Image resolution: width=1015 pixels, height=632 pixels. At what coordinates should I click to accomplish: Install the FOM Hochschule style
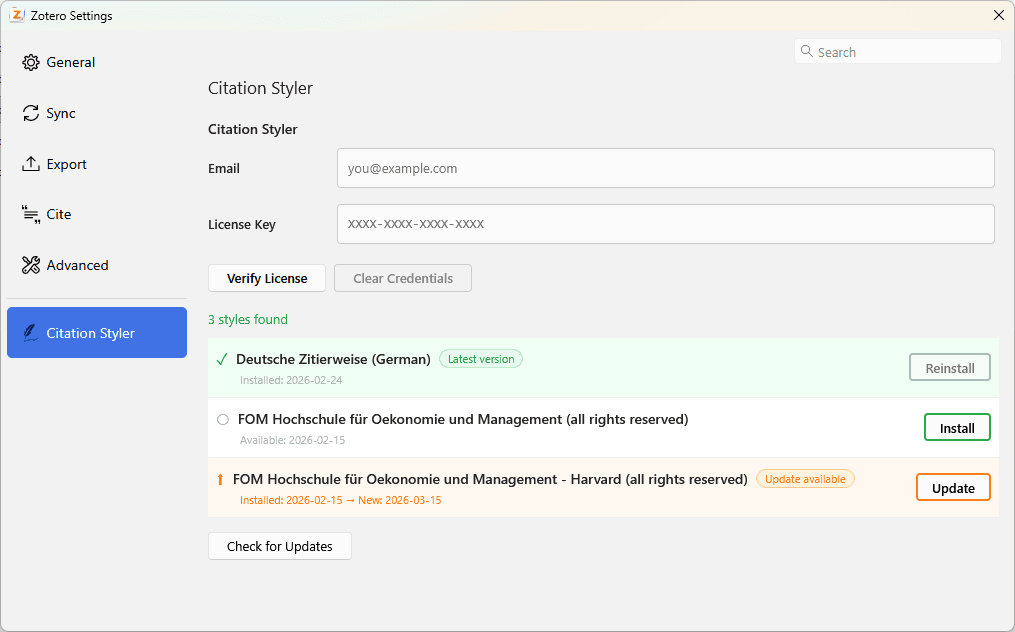[956, 428]
